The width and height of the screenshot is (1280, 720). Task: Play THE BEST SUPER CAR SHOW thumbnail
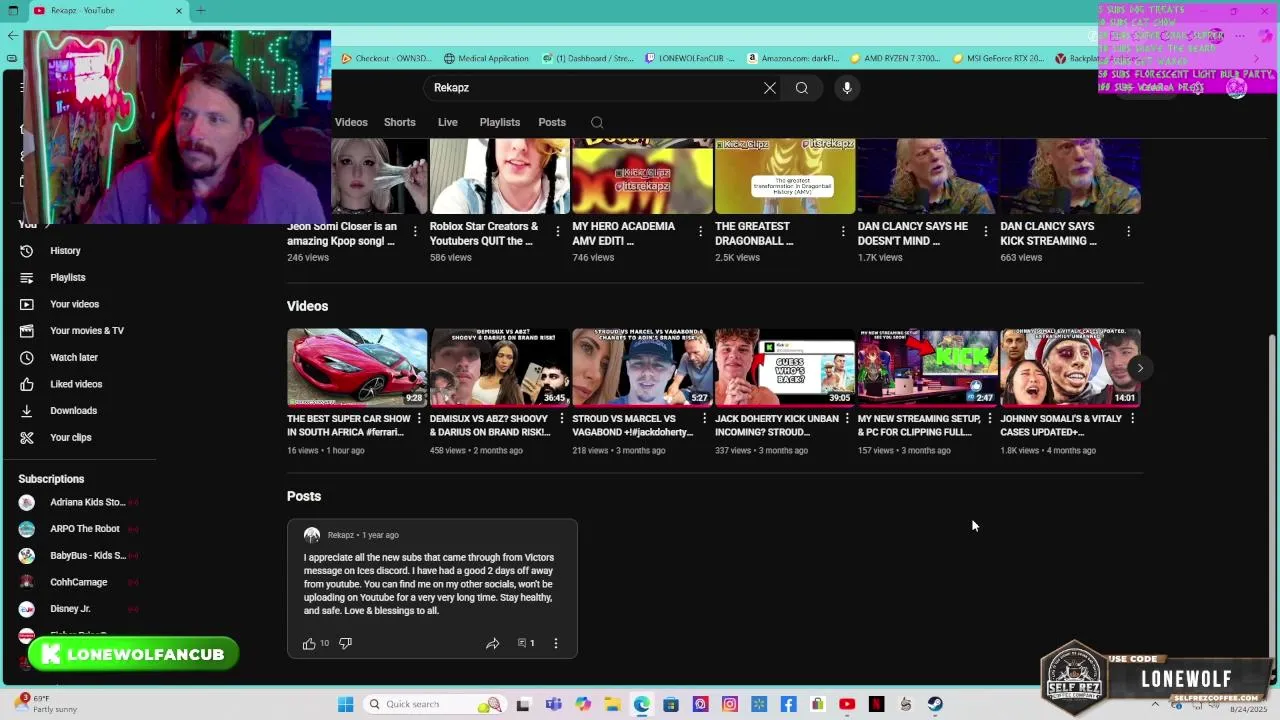pyautogui.click(x=357, y=367)
